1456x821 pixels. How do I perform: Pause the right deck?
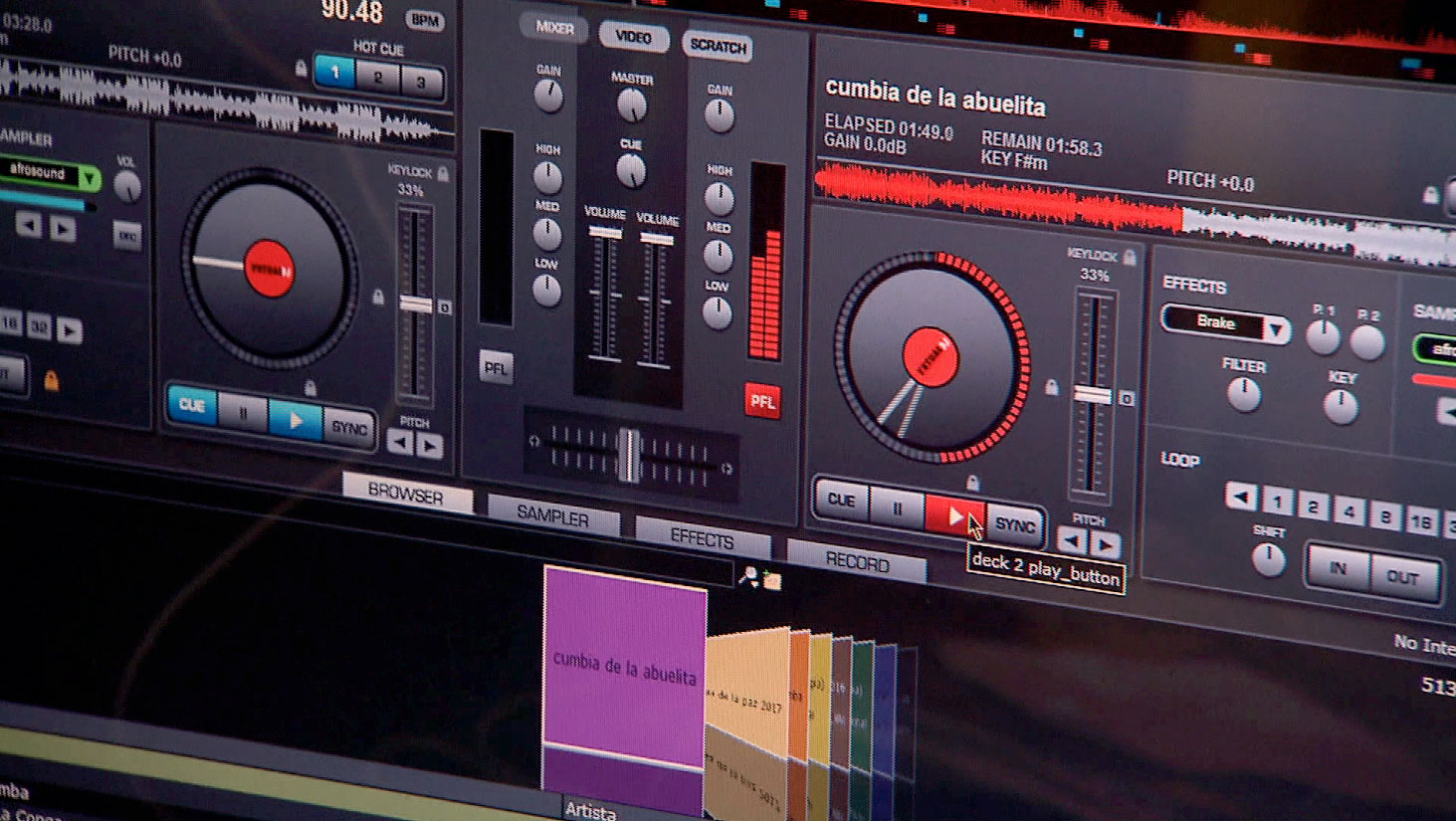[897, 508]
